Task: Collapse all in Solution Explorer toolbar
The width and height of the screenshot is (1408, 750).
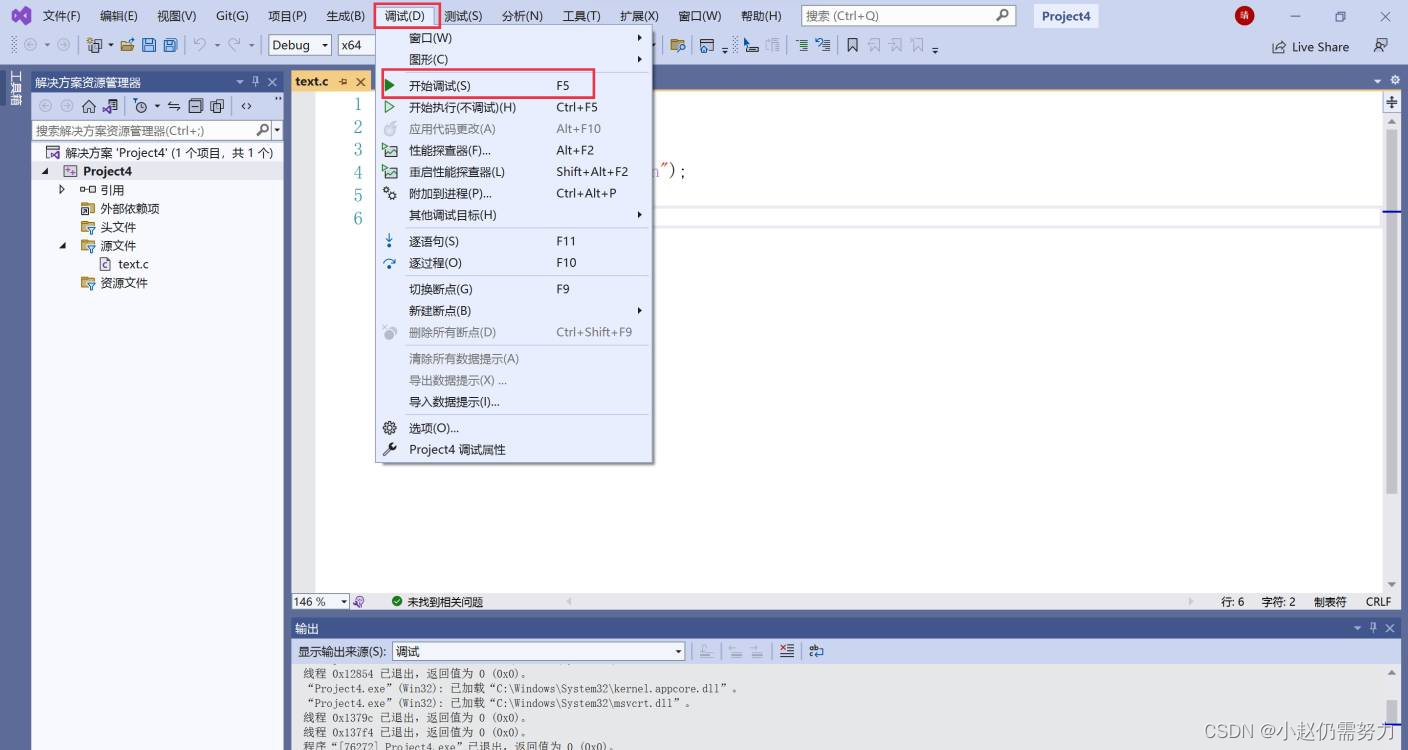Action: click(x=195, y=106)
